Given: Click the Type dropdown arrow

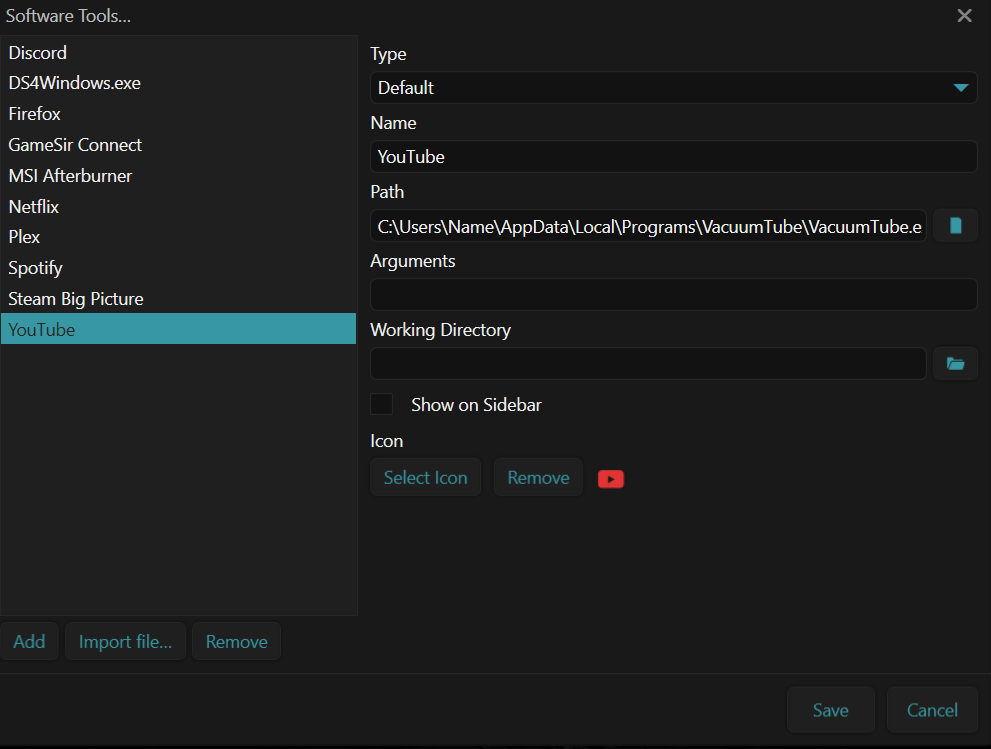Looking at the screenshot, I should [x=961, y=87].
